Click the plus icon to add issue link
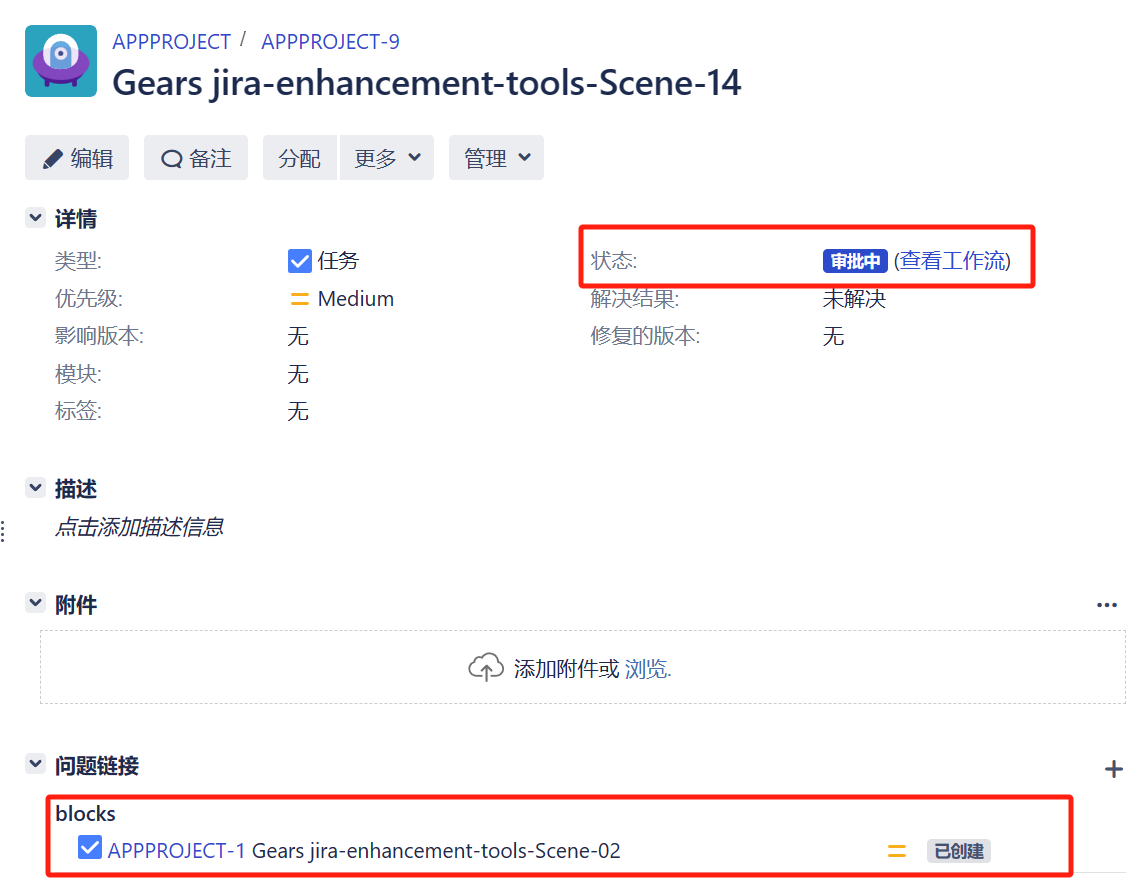The image size is (1143, 888). click(x=1113, y=769)
